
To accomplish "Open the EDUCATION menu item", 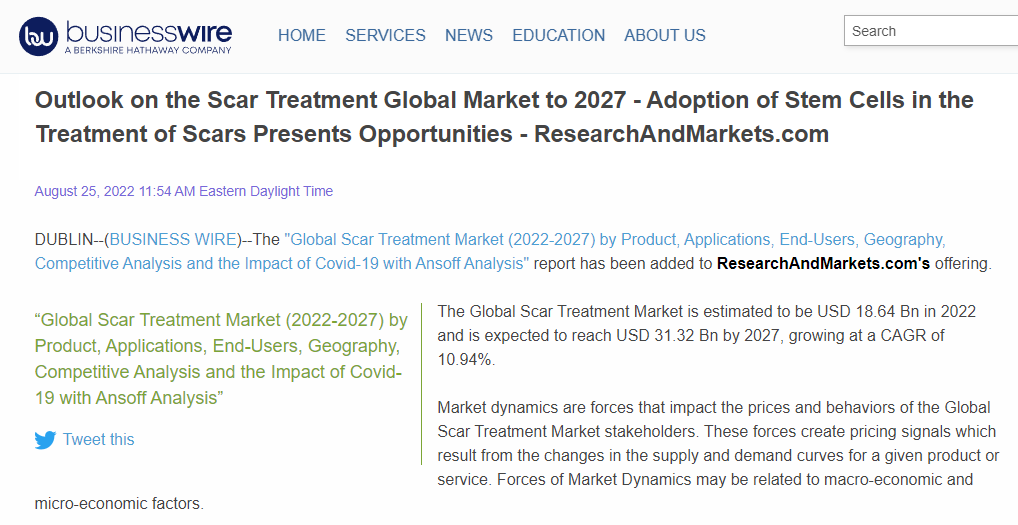I will (558, 35).
